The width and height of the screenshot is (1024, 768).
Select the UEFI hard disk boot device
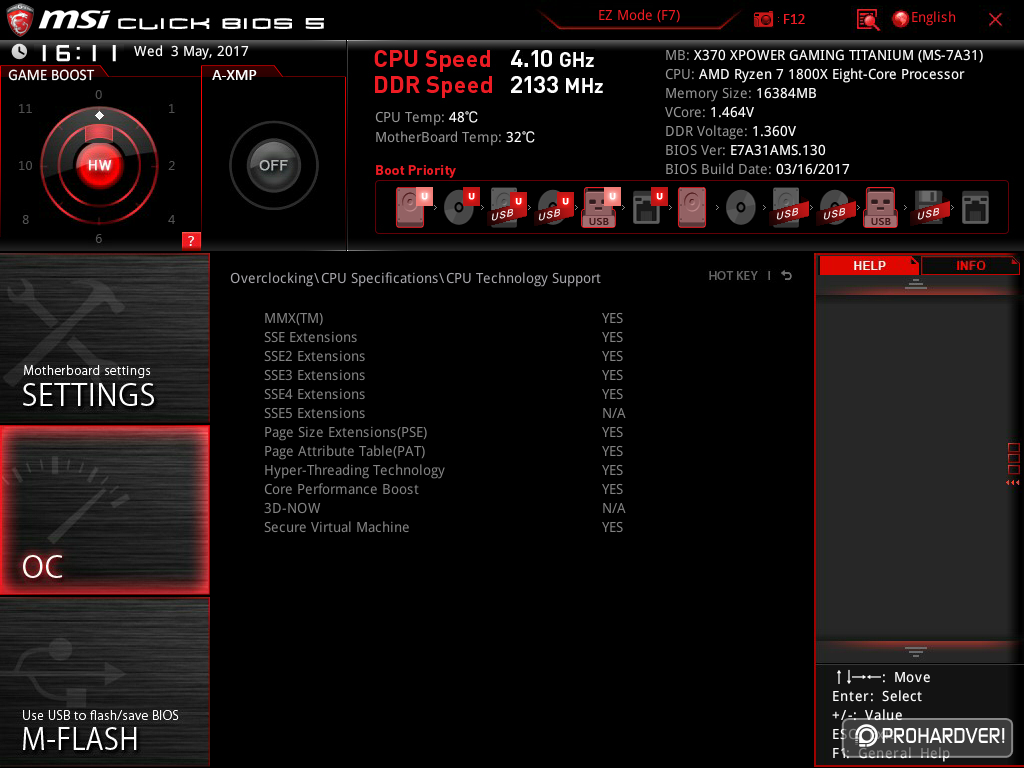point(413,207)
